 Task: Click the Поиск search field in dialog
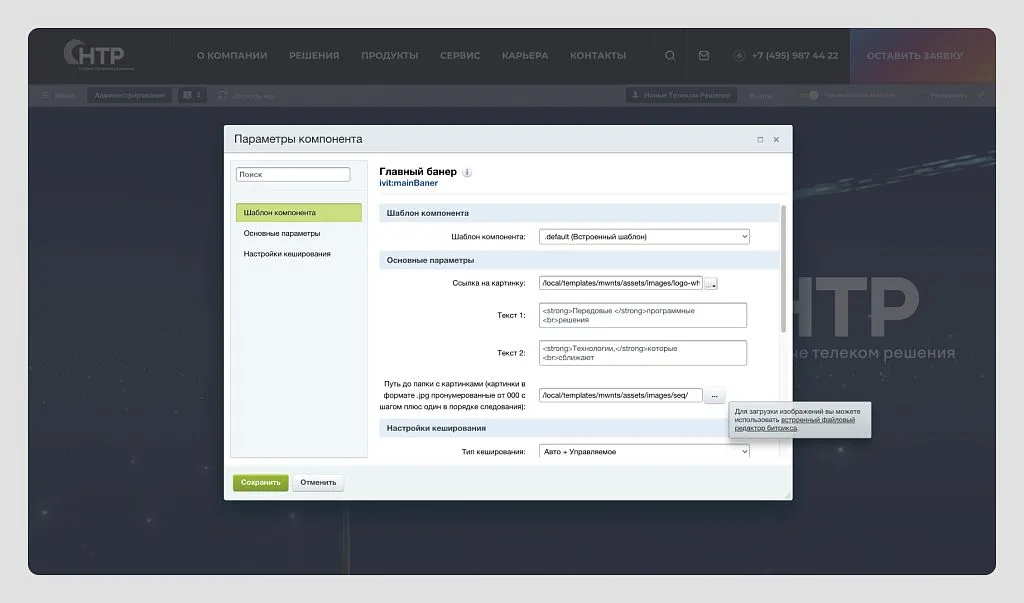293,175
